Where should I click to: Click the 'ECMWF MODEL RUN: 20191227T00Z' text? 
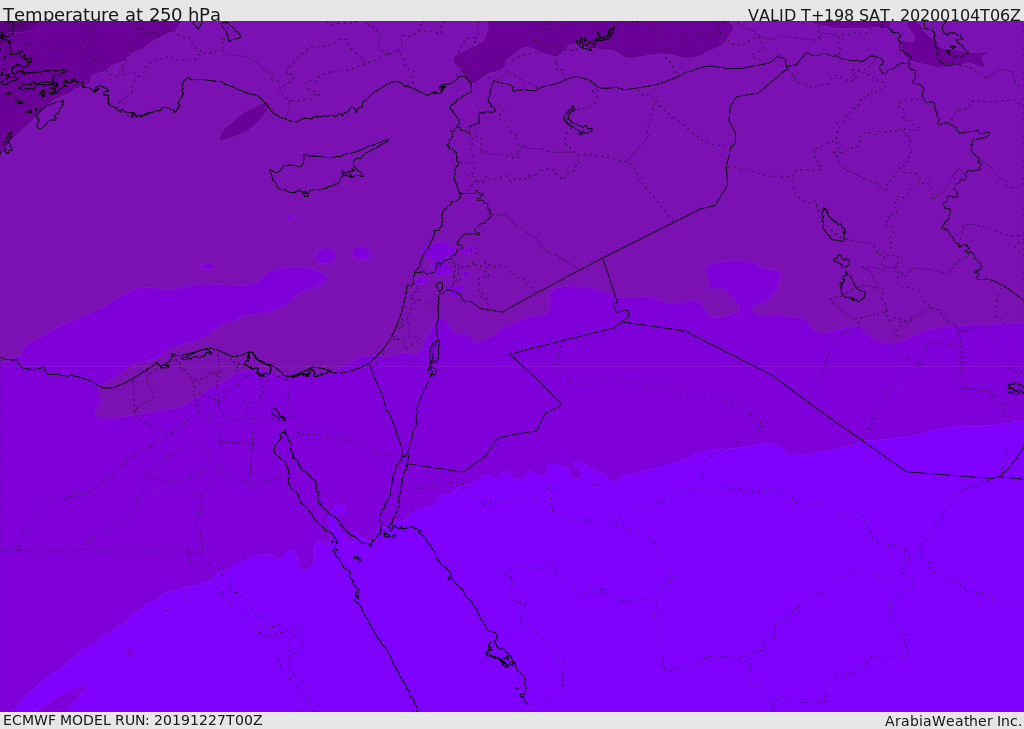tap(133, 720)
